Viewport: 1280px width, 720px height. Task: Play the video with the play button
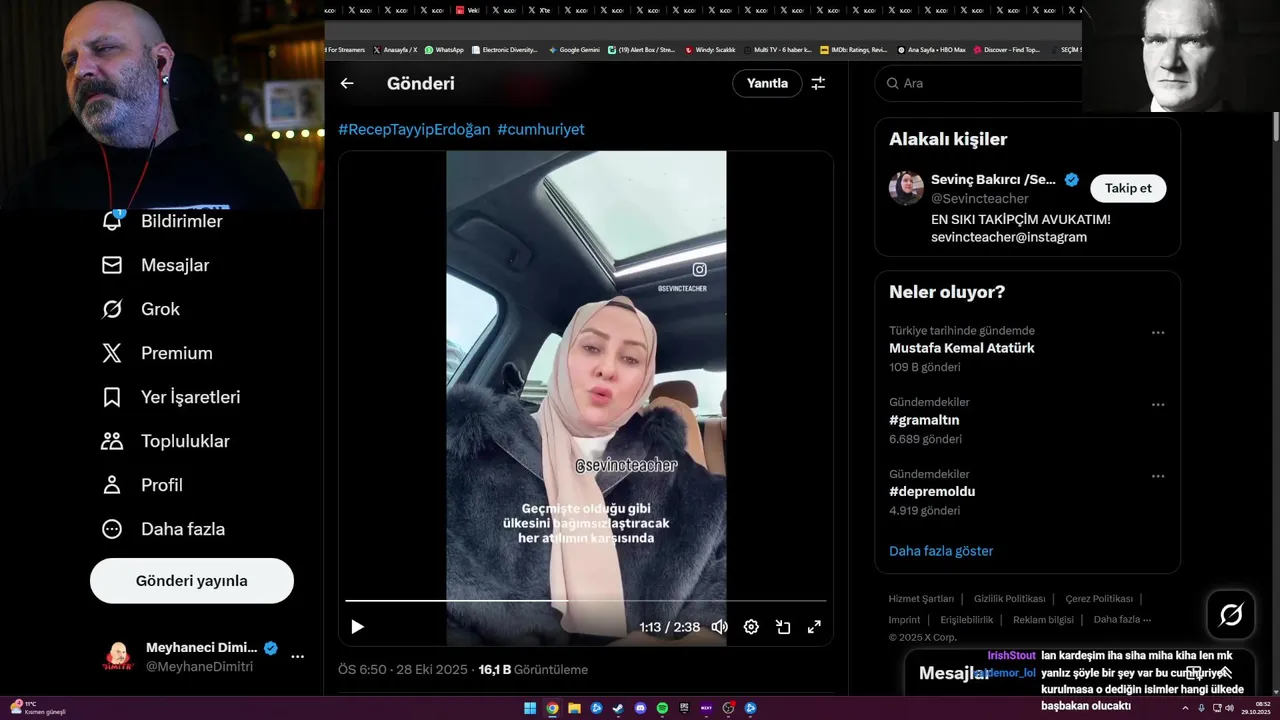357,627
